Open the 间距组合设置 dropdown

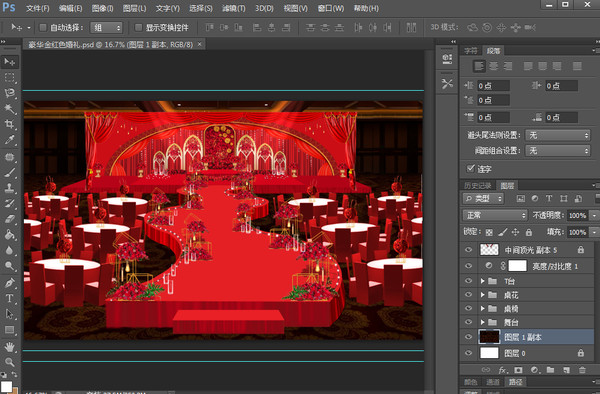tap(558, 151)
